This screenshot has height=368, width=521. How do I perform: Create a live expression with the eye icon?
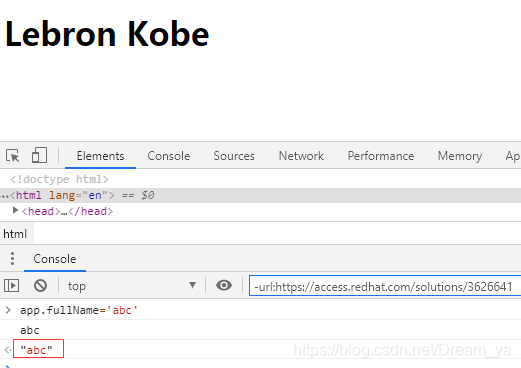pyautogui.click(x=224, y=285)
